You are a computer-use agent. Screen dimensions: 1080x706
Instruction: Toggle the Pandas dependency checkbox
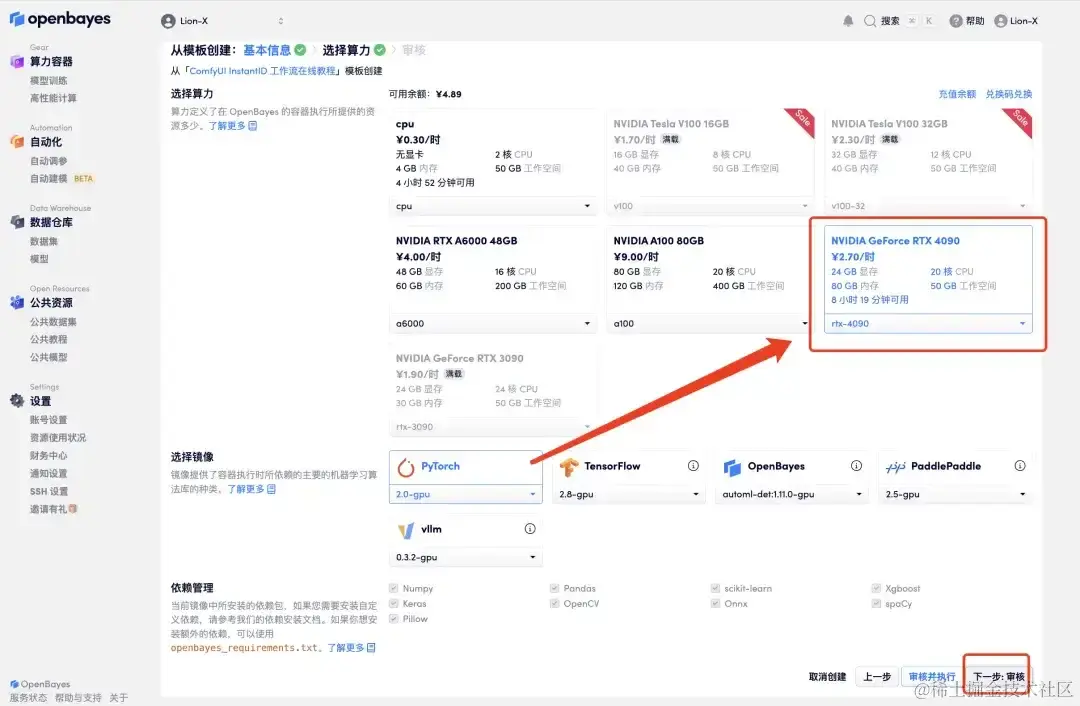pos(554,588)
